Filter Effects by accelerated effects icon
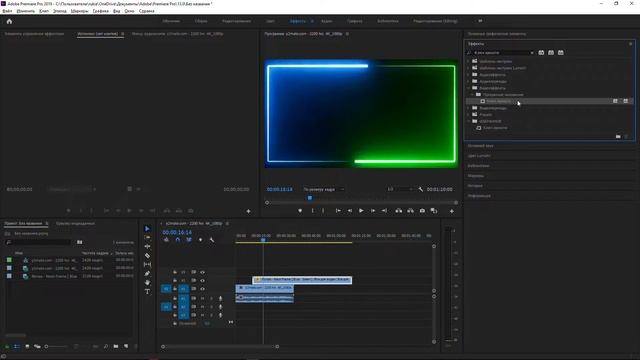 [x=541, y=53]
